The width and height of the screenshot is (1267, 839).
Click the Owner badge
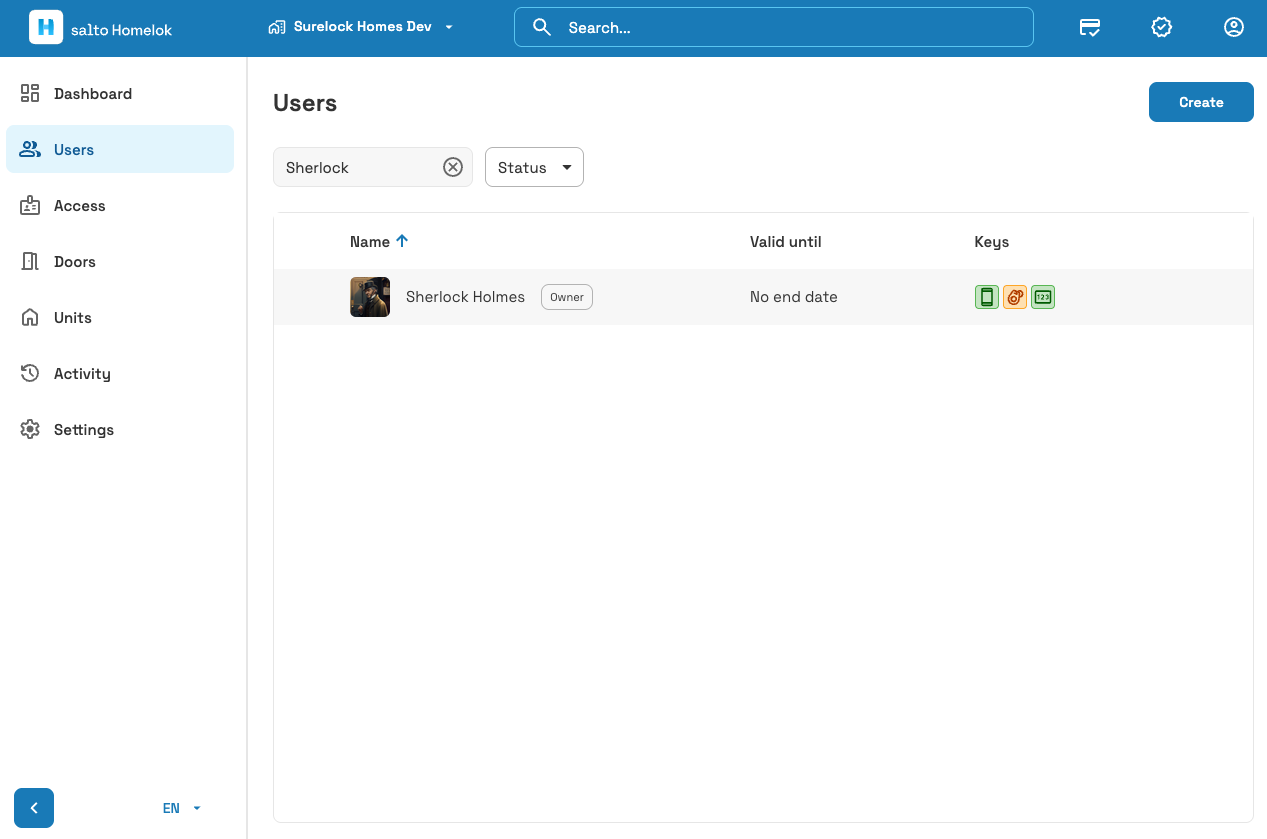click(x=567, y=297)
